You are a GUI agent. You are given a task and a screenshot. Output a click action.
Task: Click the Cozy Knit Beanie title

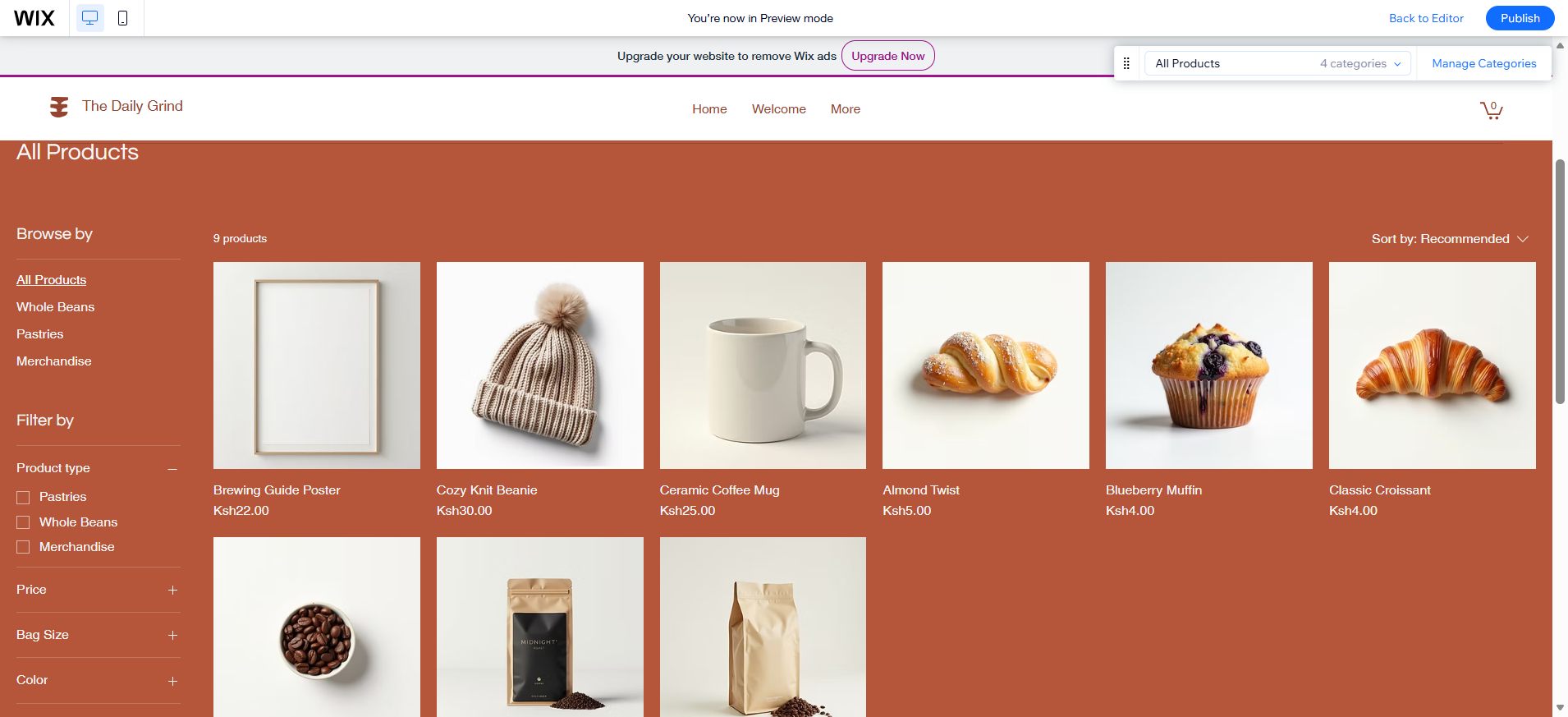[x=487, y=490]
